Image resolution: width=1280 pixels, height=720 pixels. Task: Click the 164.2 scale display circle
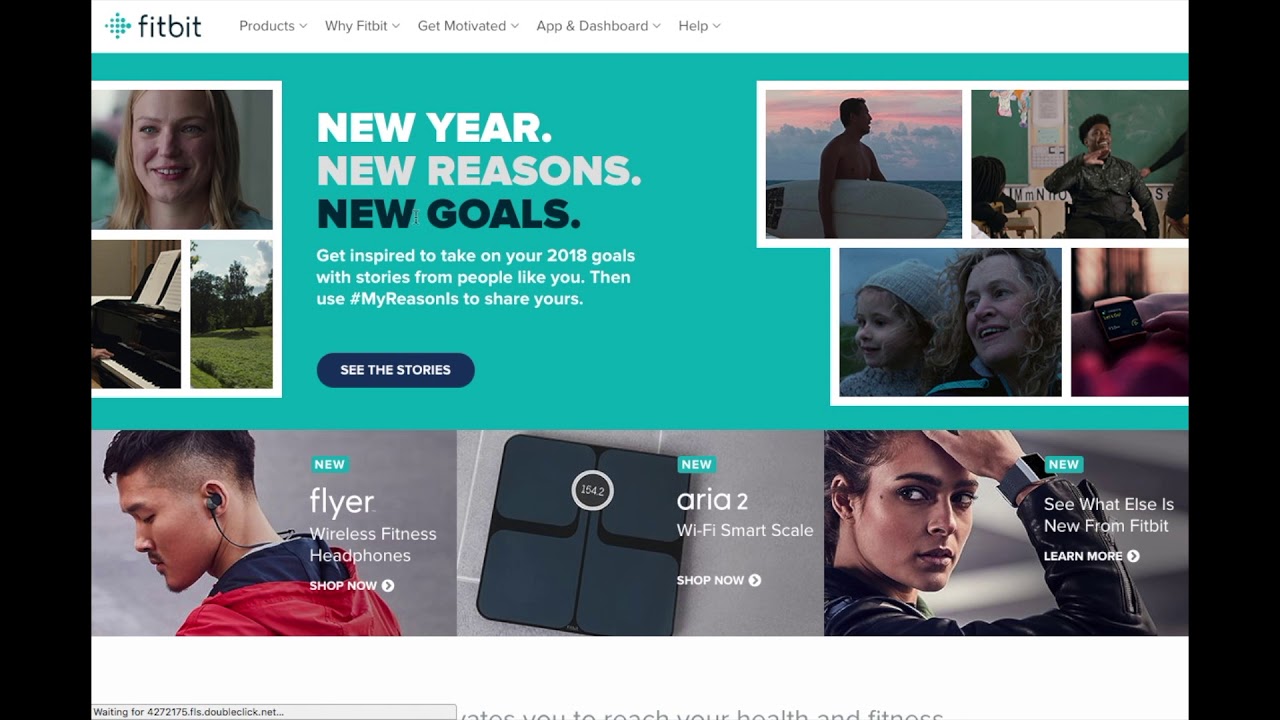coord(591,490)
